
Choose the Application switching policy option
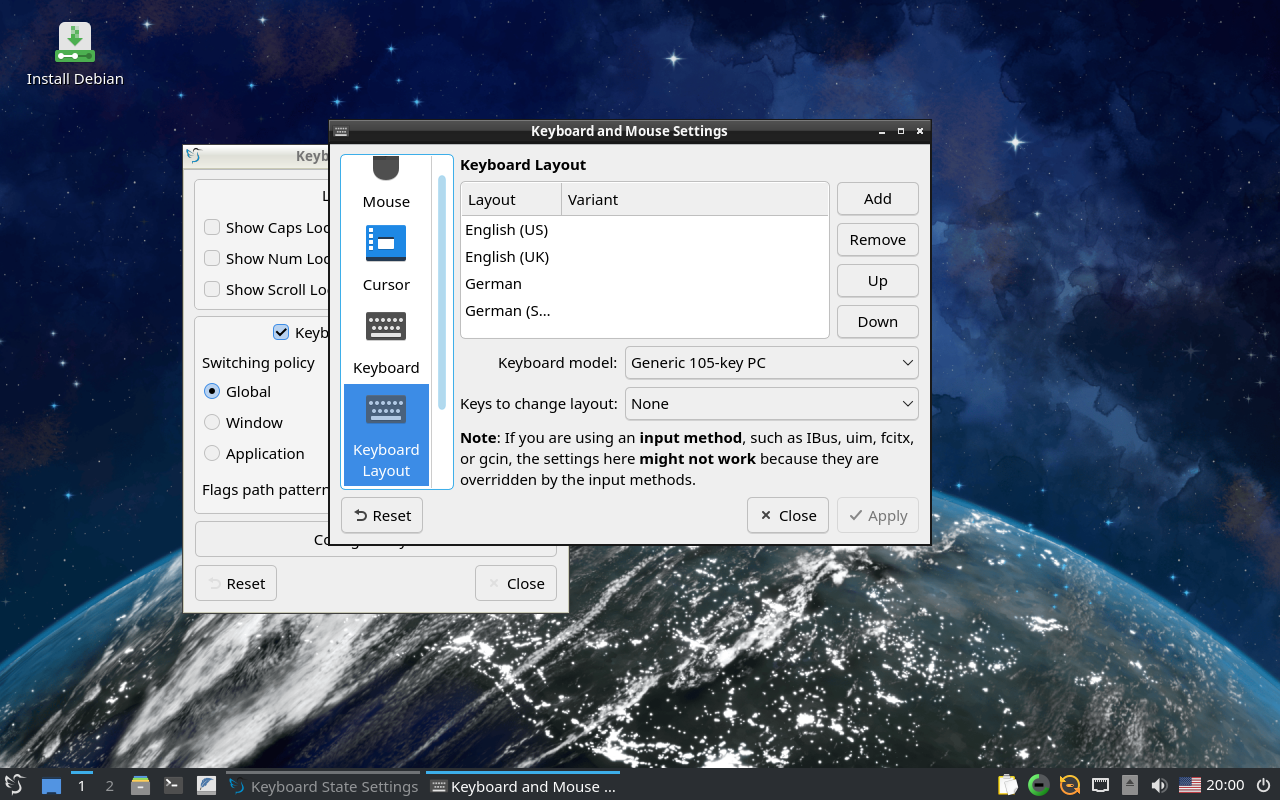coord(212,454)
